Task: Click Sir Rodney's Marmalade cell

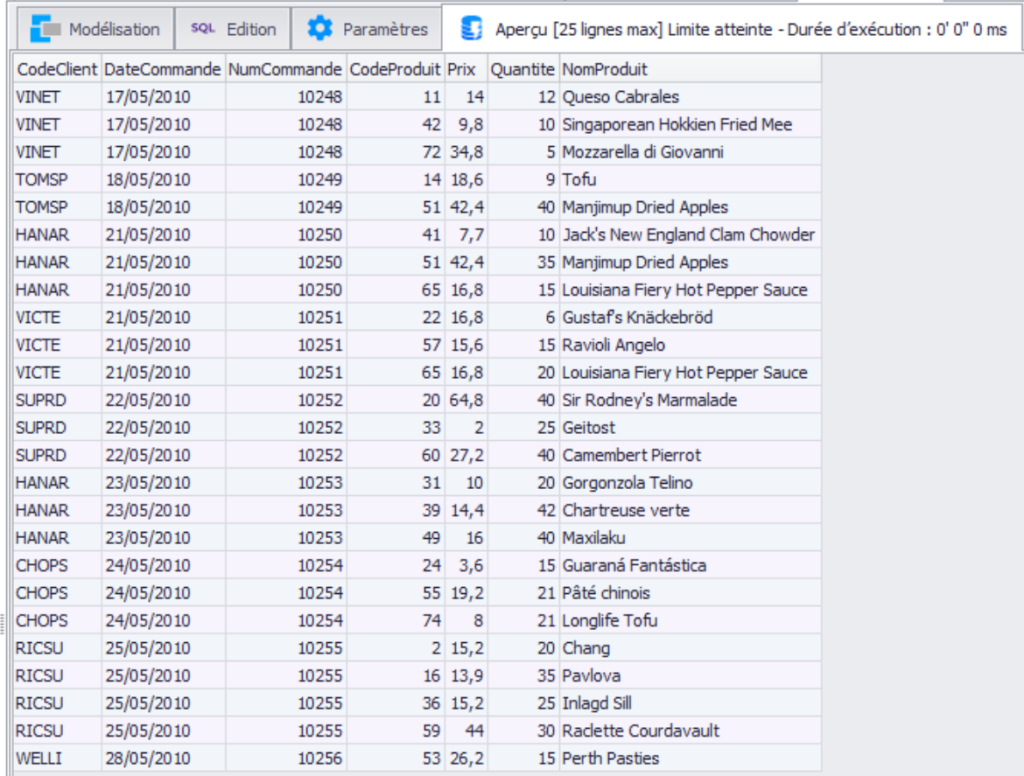Action: [x=690, y=400]
